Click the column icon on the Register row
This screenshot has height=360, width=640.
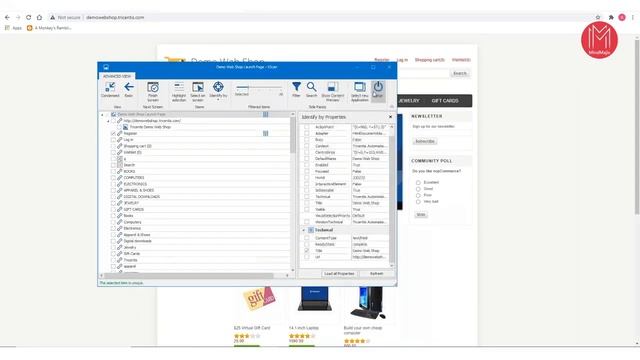click(266, 133)
